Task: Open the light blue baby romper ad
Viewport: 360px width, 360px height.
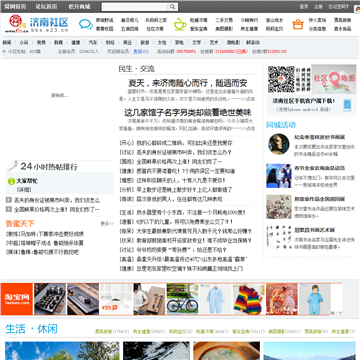Action: (x=215, y=299)
